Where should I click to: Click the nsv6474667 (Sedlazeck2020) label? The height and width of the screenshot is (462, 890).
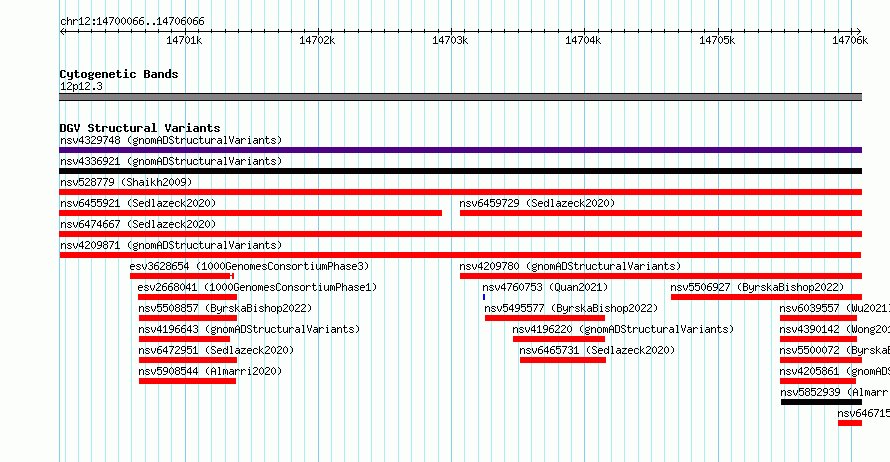coord(138,224)
